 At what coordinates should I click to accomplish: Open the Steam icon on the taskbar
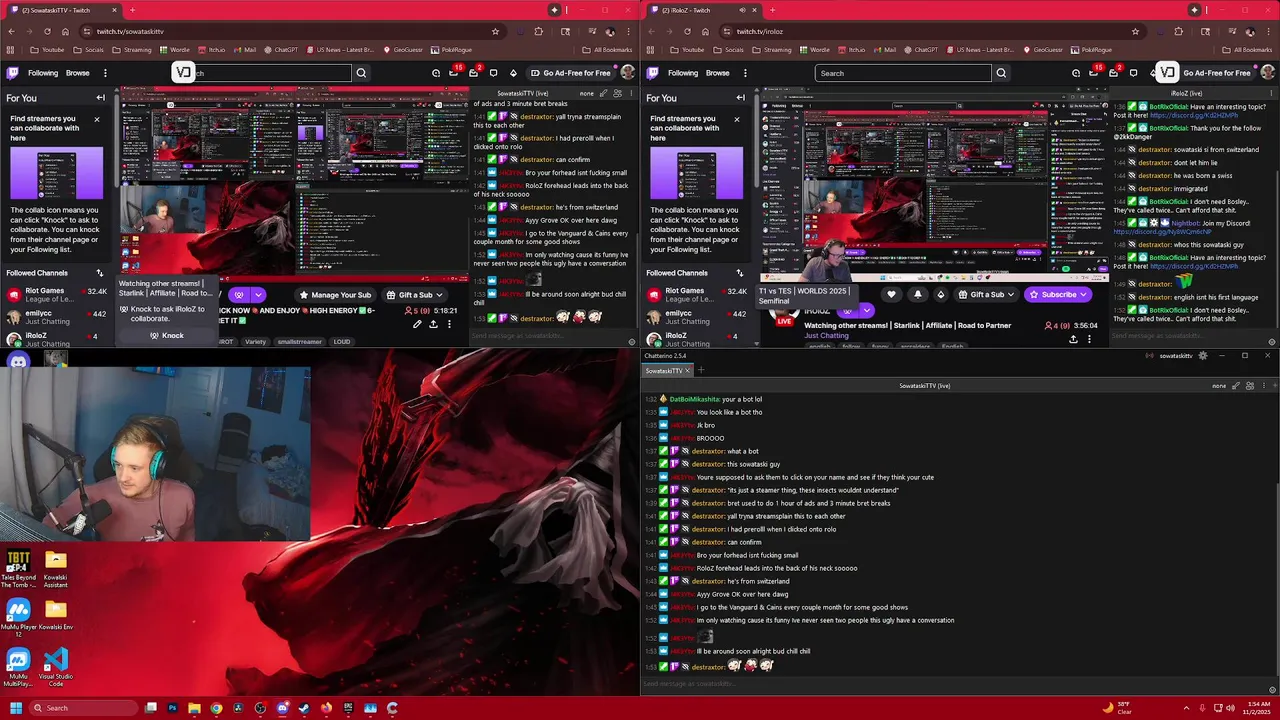click(x=304, y=708)
